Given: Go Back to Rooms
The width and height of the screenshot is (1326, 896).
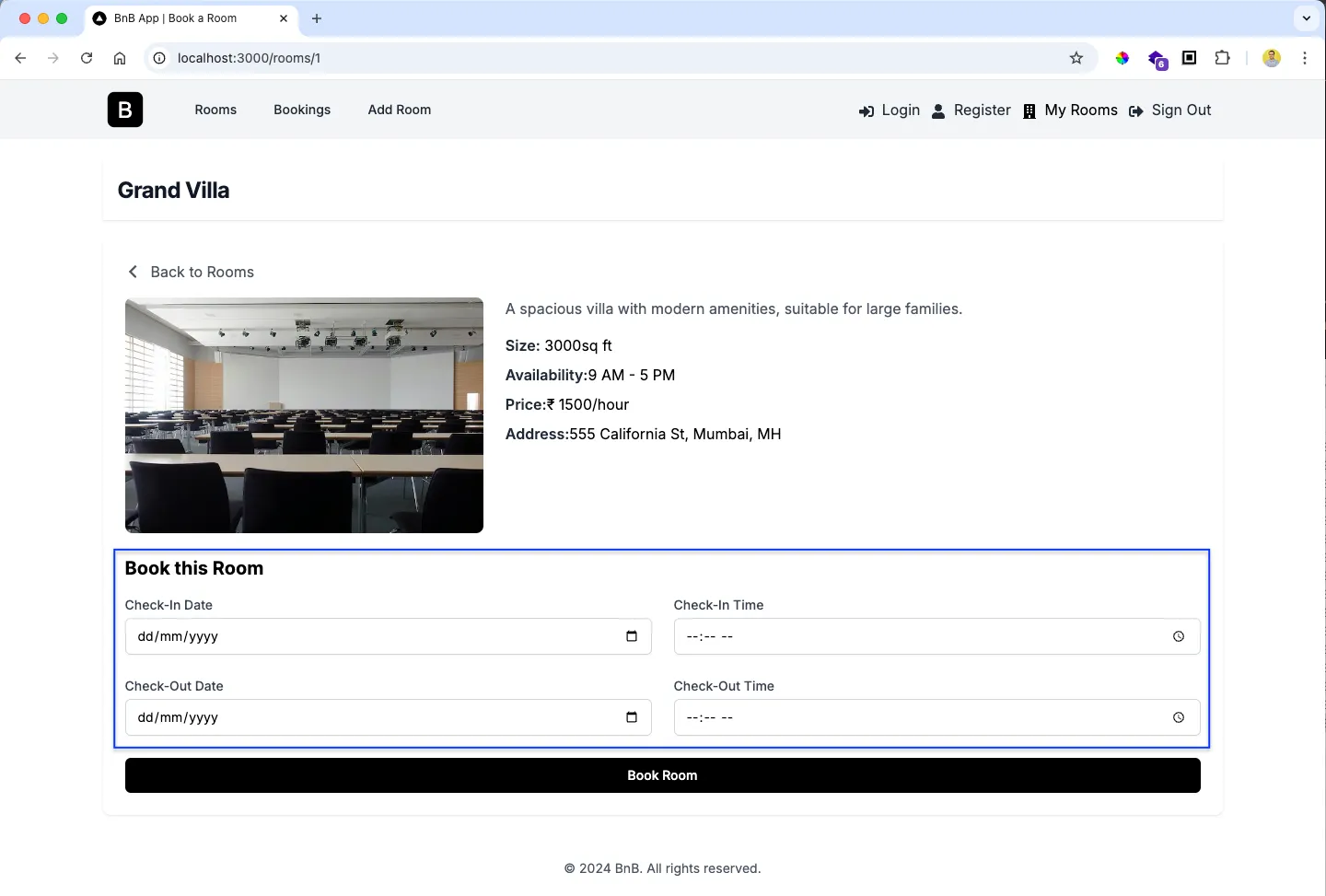Looking at the screenshot, I should (x=190, y=272).
